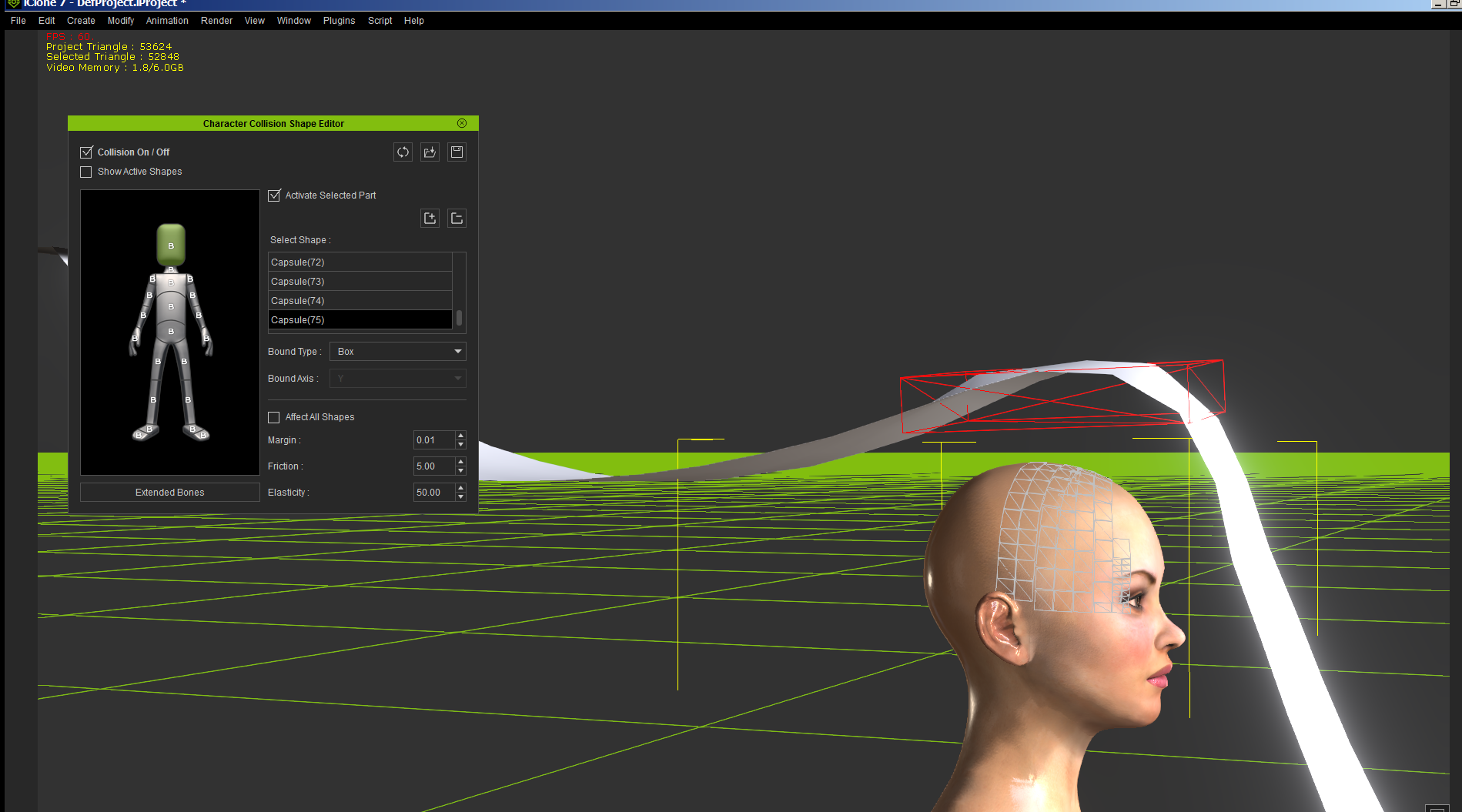This screenshot has width=1462, height=812.
Task: Increase the Margin value stepper
Action: (460, 436)
